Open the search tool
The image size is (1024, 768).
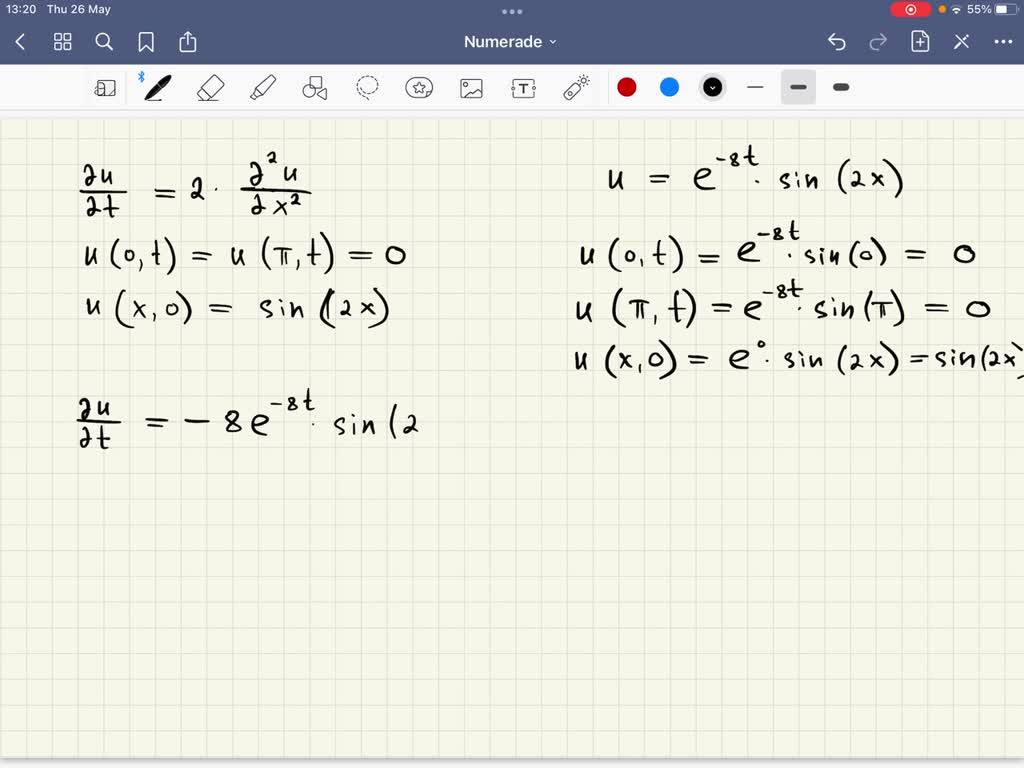click(x=104, y=42)
